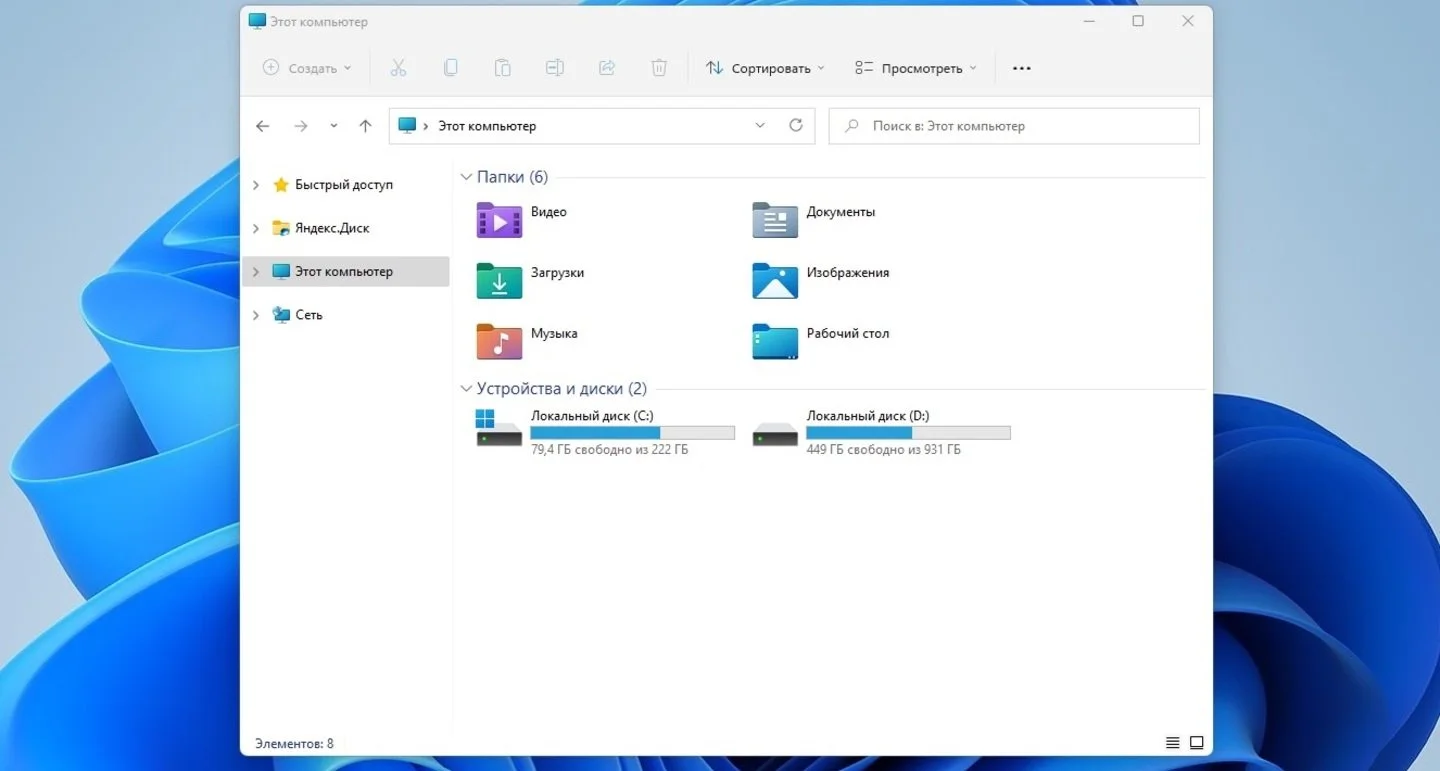This screenshot has width=1440, height=771.
Task: Select Локальный диск (C:) drive
Action: coord(606,433)
